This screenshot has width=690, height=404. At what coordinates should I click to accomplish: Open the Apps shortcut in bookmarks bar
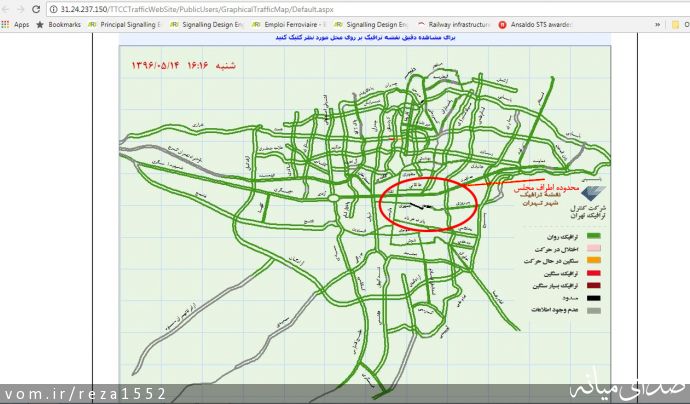coord(15,25)
